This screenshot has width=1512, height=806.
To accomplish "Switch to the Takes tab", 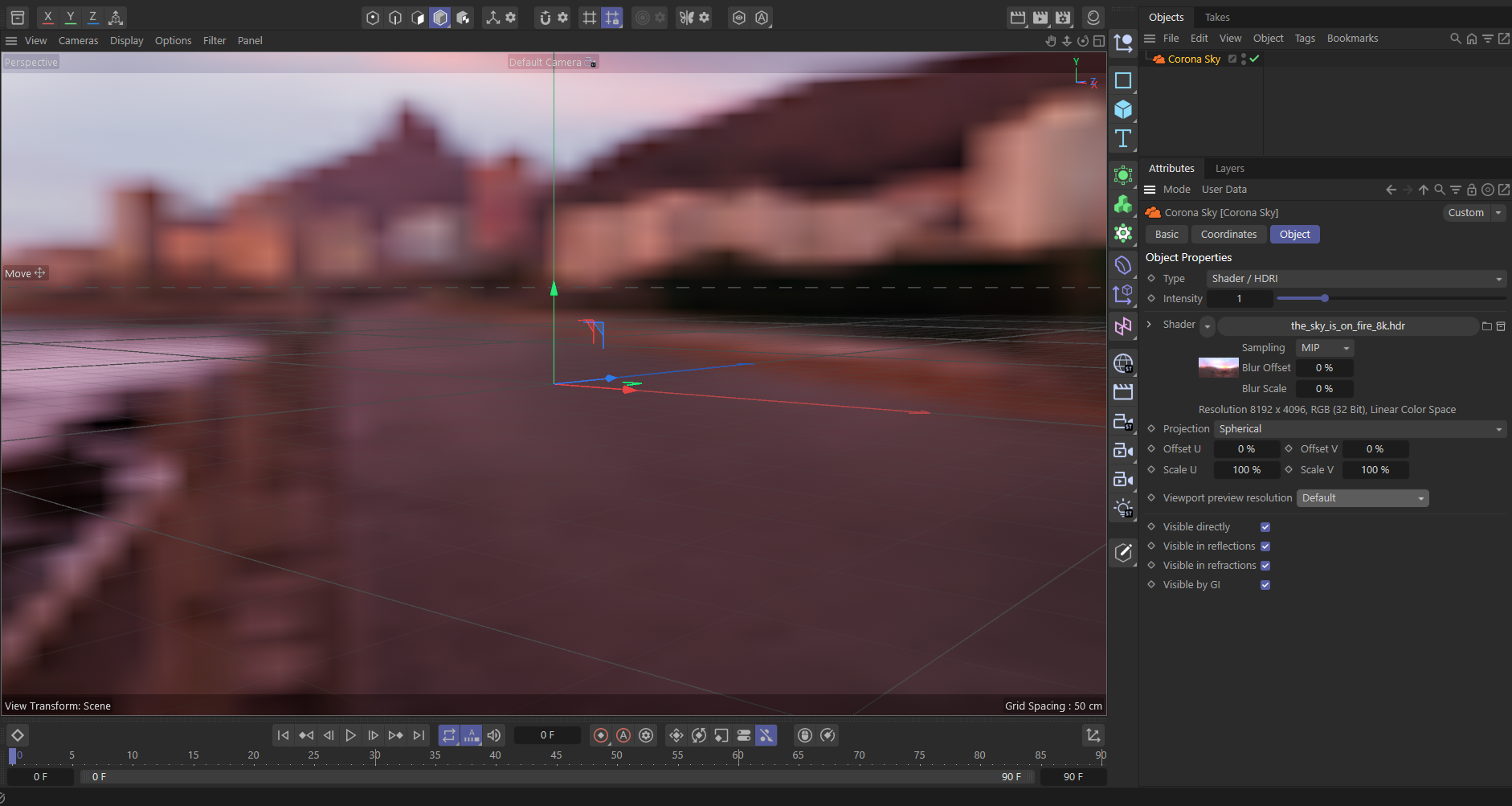I will pos(1217,17).
